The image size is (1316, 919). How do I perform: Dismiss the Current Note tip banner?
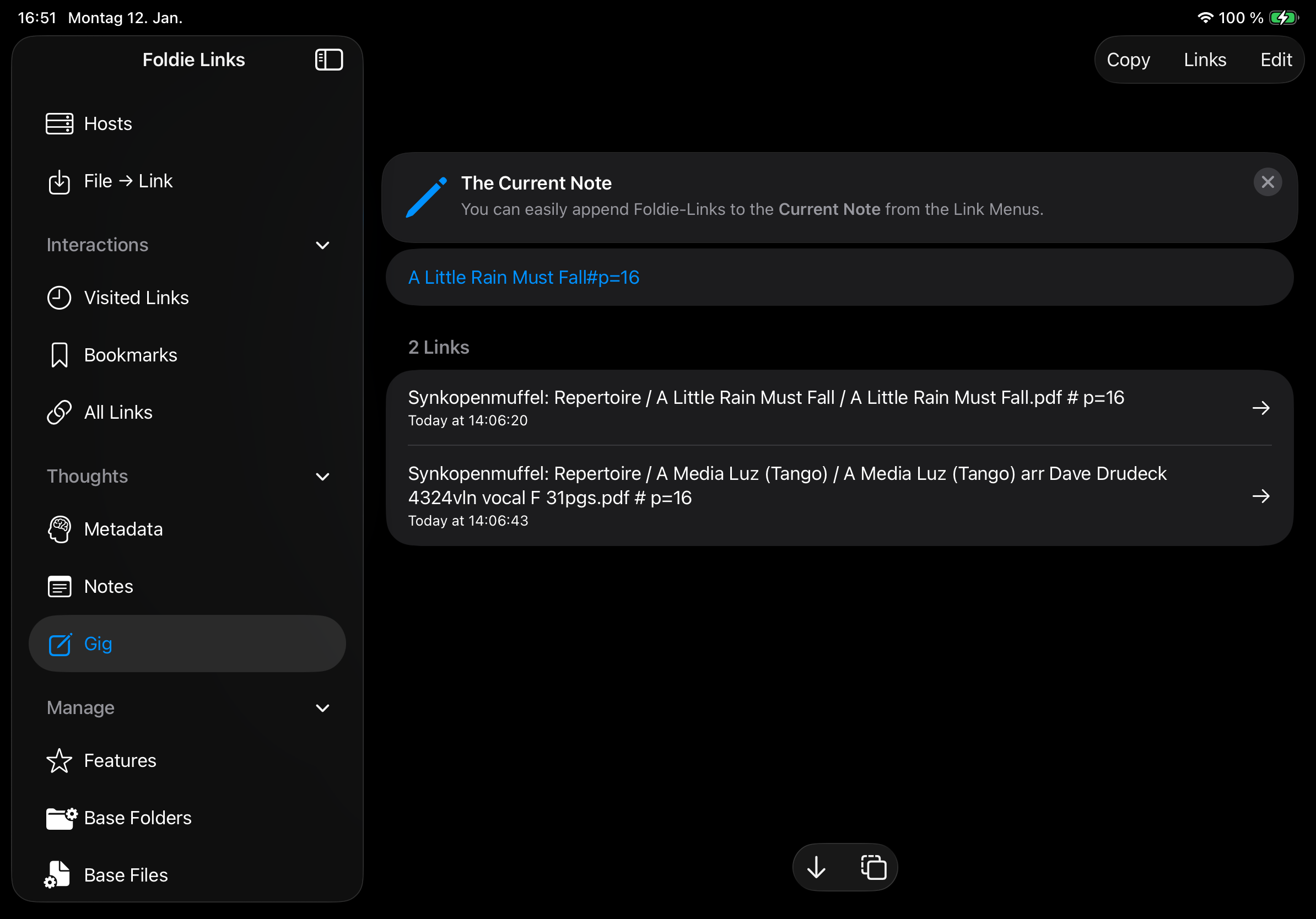coord(1268,182)
